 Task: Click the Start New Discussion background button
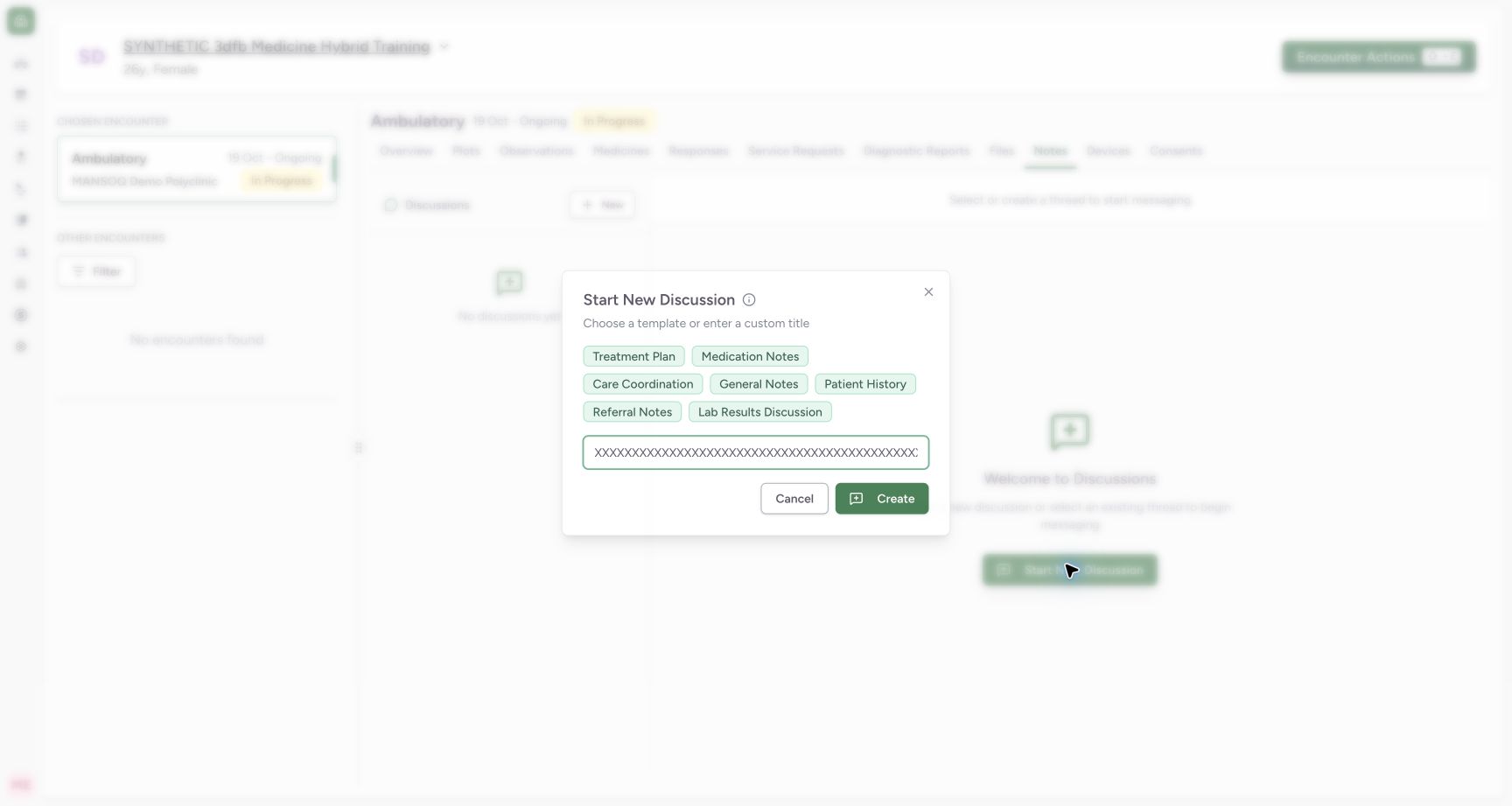1070,570
